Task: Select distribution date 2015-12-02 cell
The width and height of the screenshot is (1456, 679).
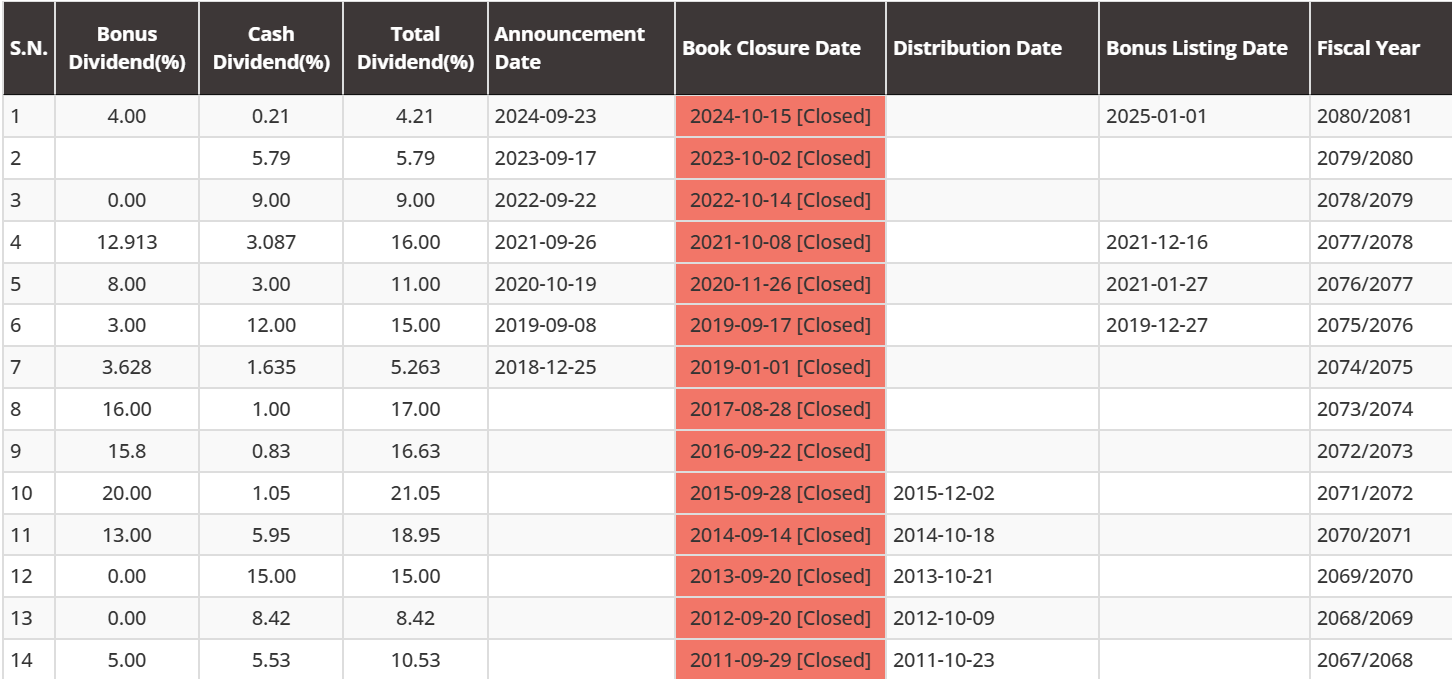Action: (x=992, y=493)
